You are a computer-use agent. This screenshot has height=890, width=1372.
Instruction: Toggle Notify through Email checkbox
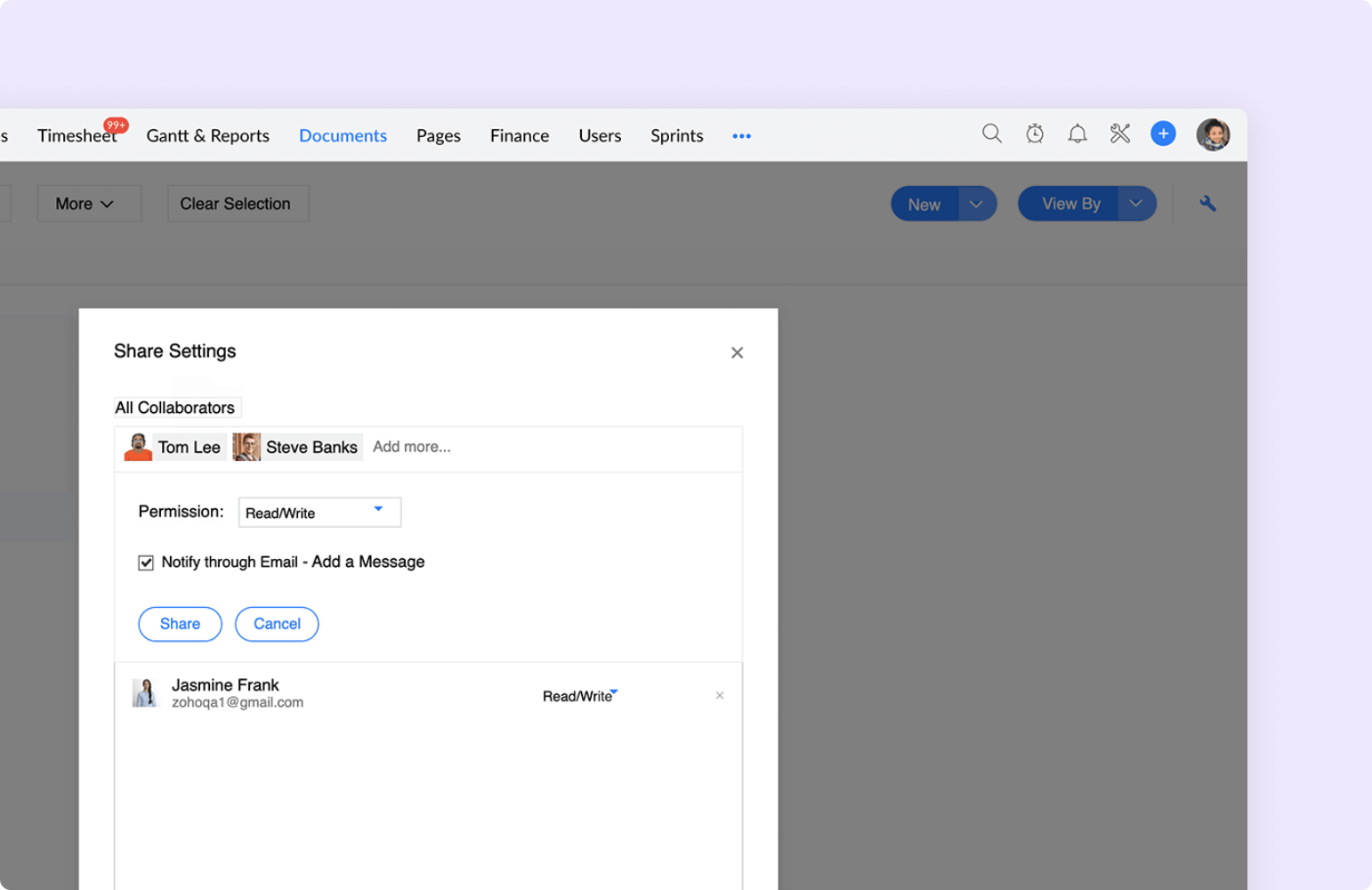[146, 562]
